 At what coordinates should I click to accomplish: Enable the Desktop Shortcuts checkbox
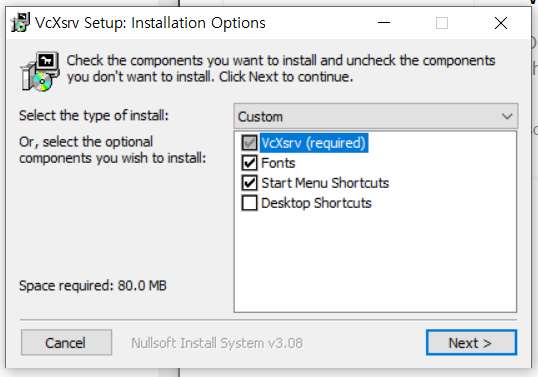pos(249,203)
